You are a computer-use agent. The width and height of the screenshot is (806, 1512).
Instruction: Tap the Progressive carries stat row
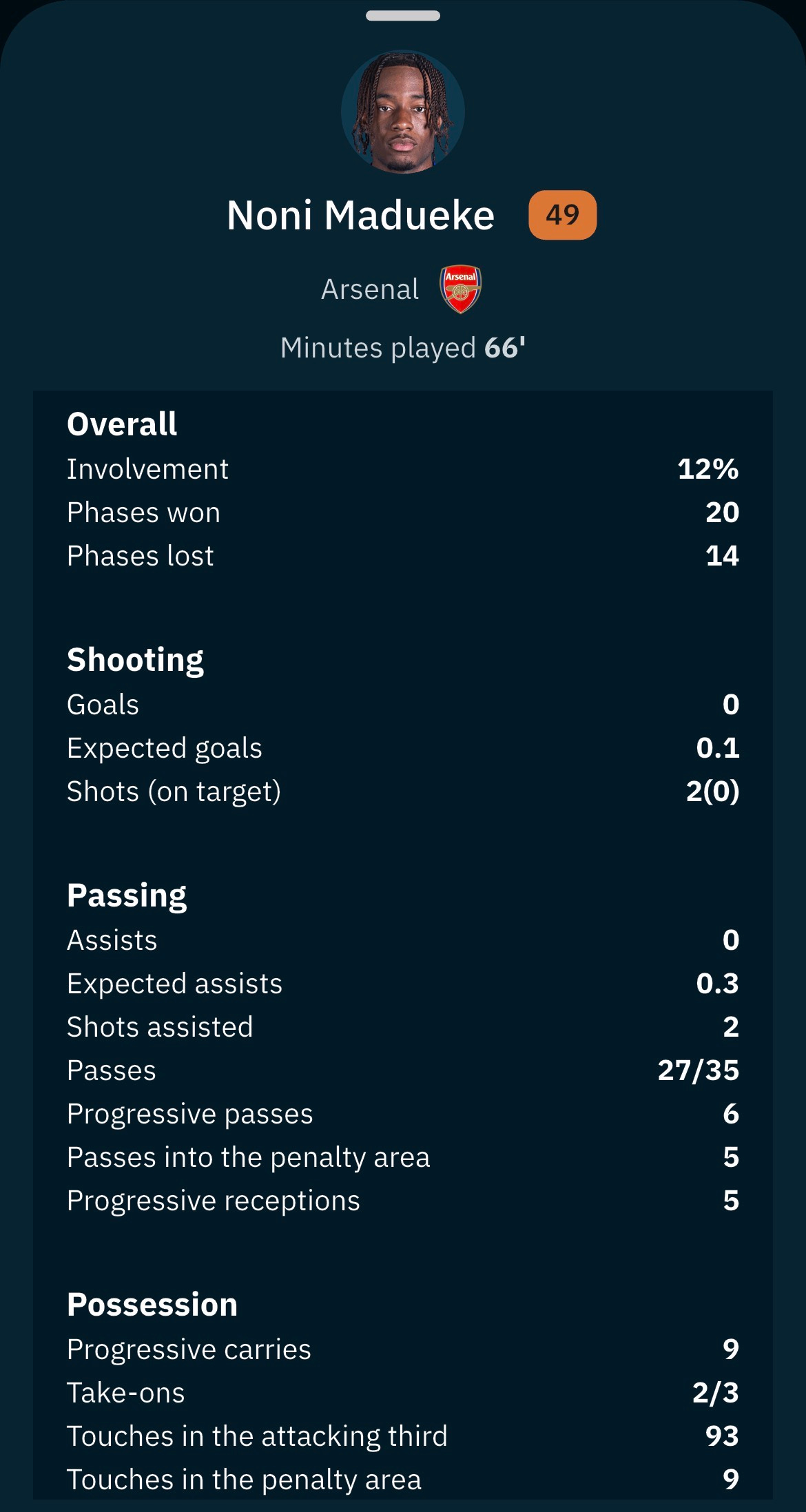403,1349
